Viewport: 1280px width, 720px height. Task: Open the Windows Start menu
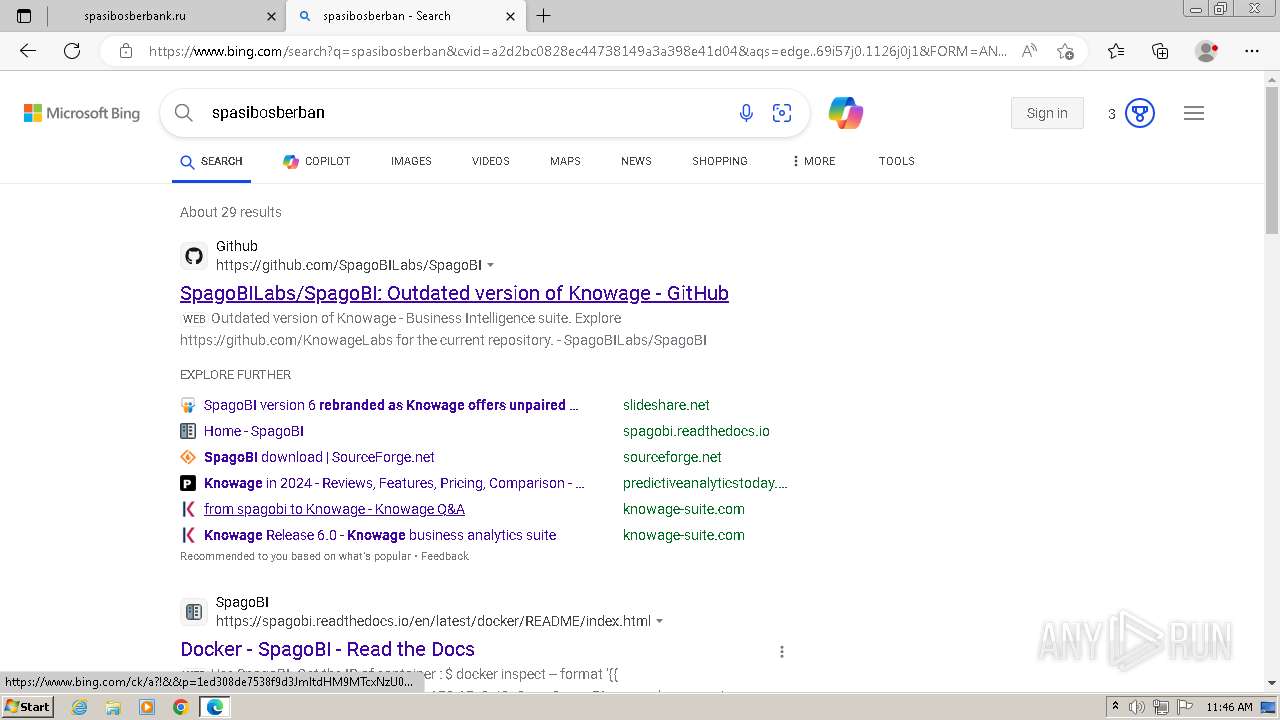(27, 707)
